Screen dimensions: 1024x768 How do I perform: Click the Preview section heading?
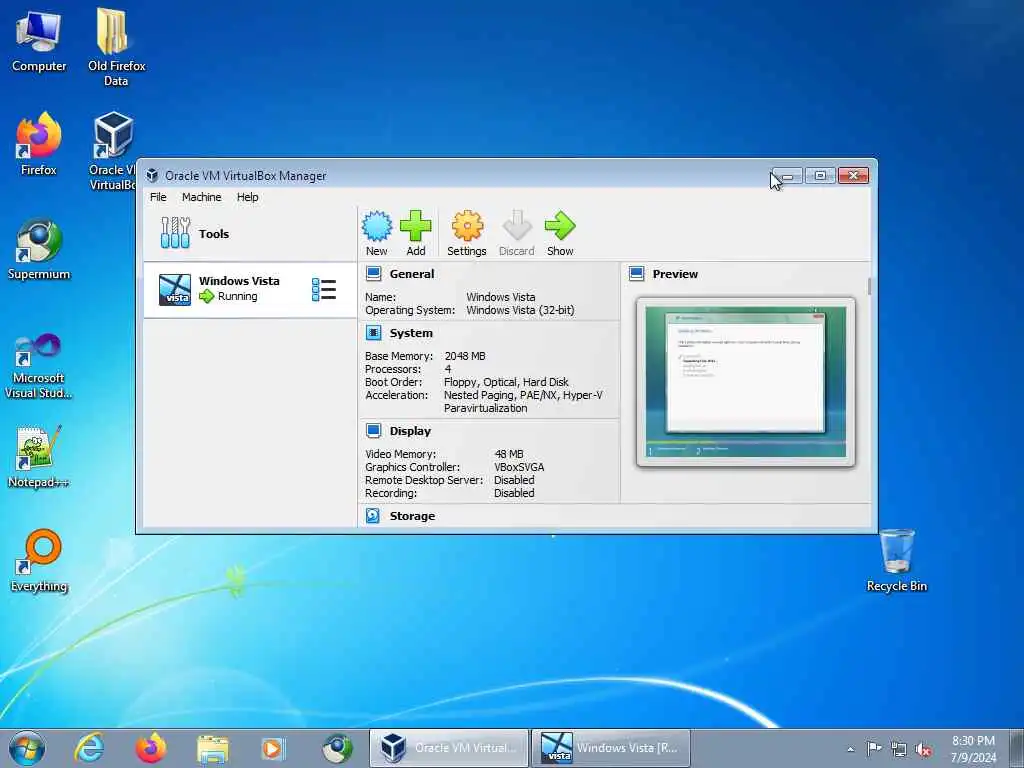click(675, 274)
